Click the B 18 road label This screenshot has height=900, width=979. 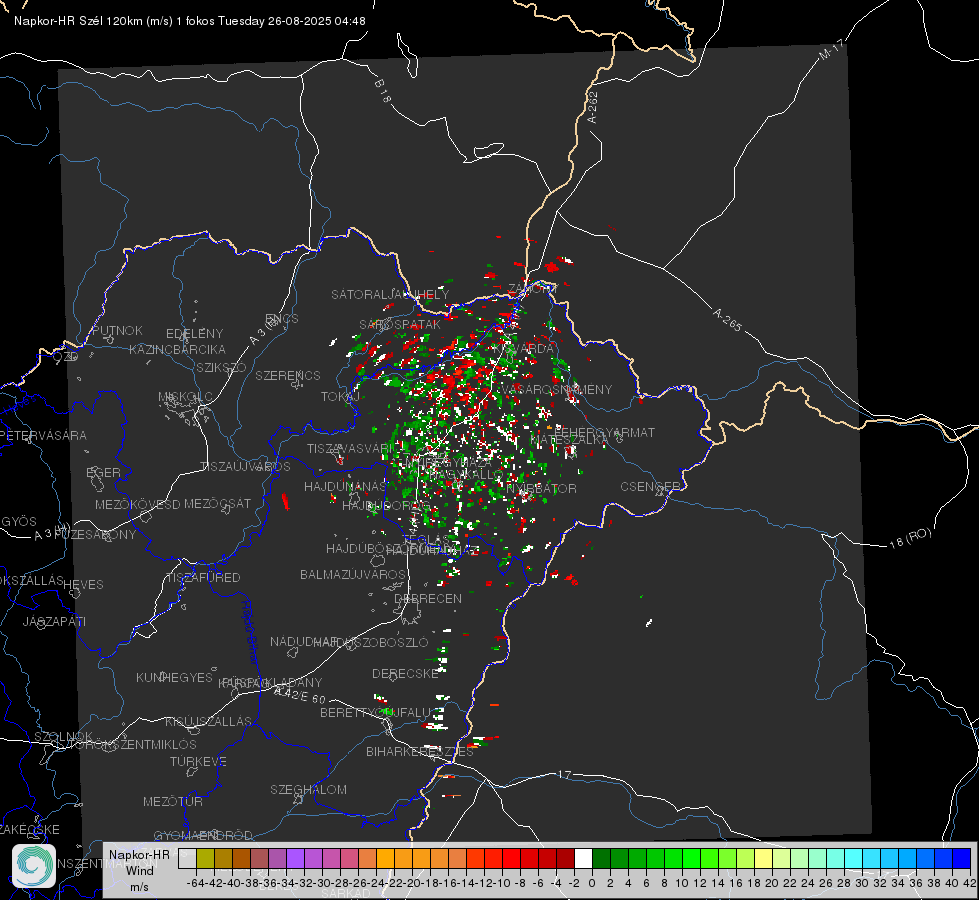(x=383, y=91)
